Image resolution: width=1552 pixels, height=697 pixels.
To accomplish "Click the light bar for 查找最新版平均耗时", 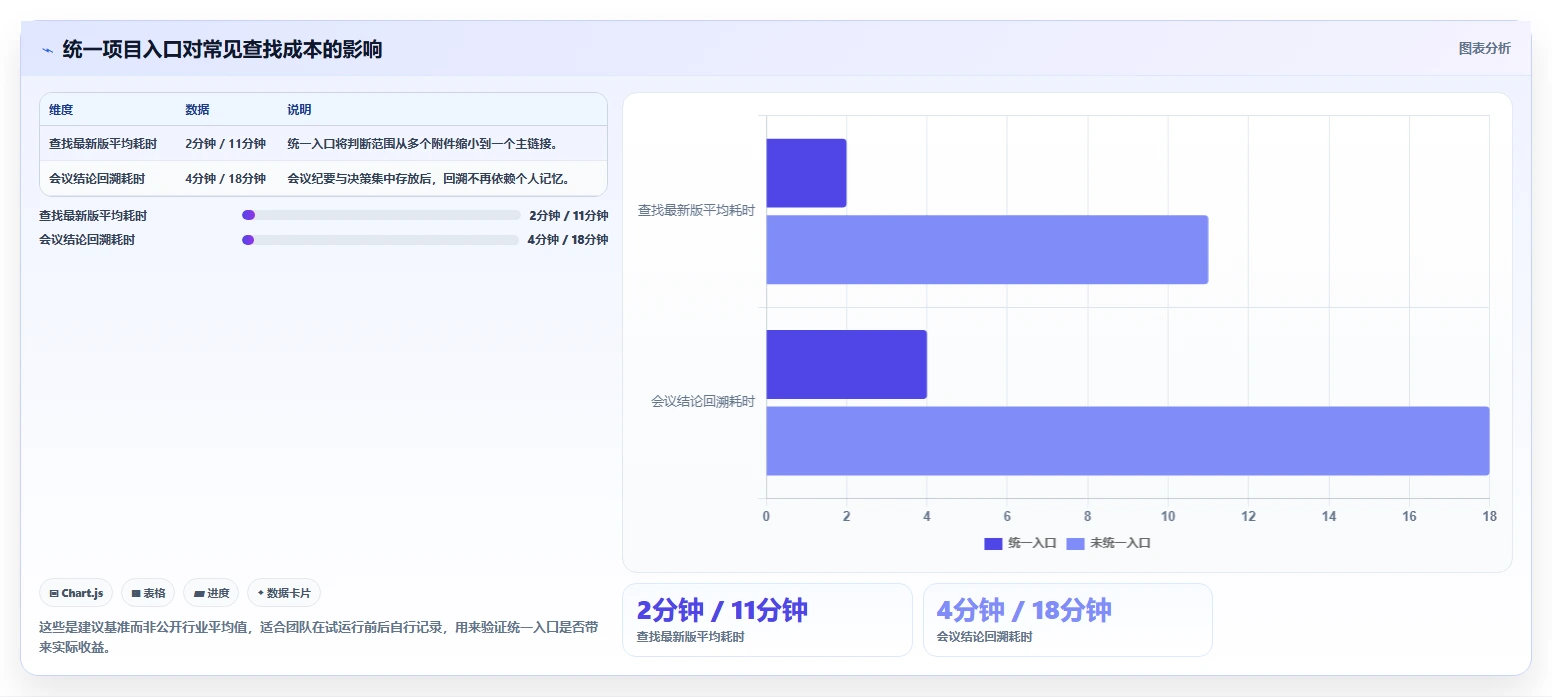I will point(987,249).
